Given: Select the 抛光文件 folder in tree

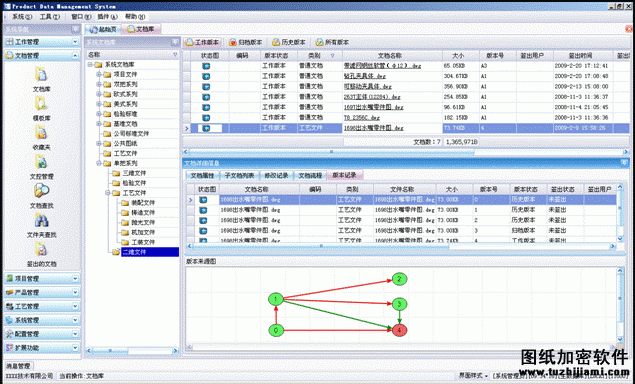Looking at the screenshot, I should (143, 222).
